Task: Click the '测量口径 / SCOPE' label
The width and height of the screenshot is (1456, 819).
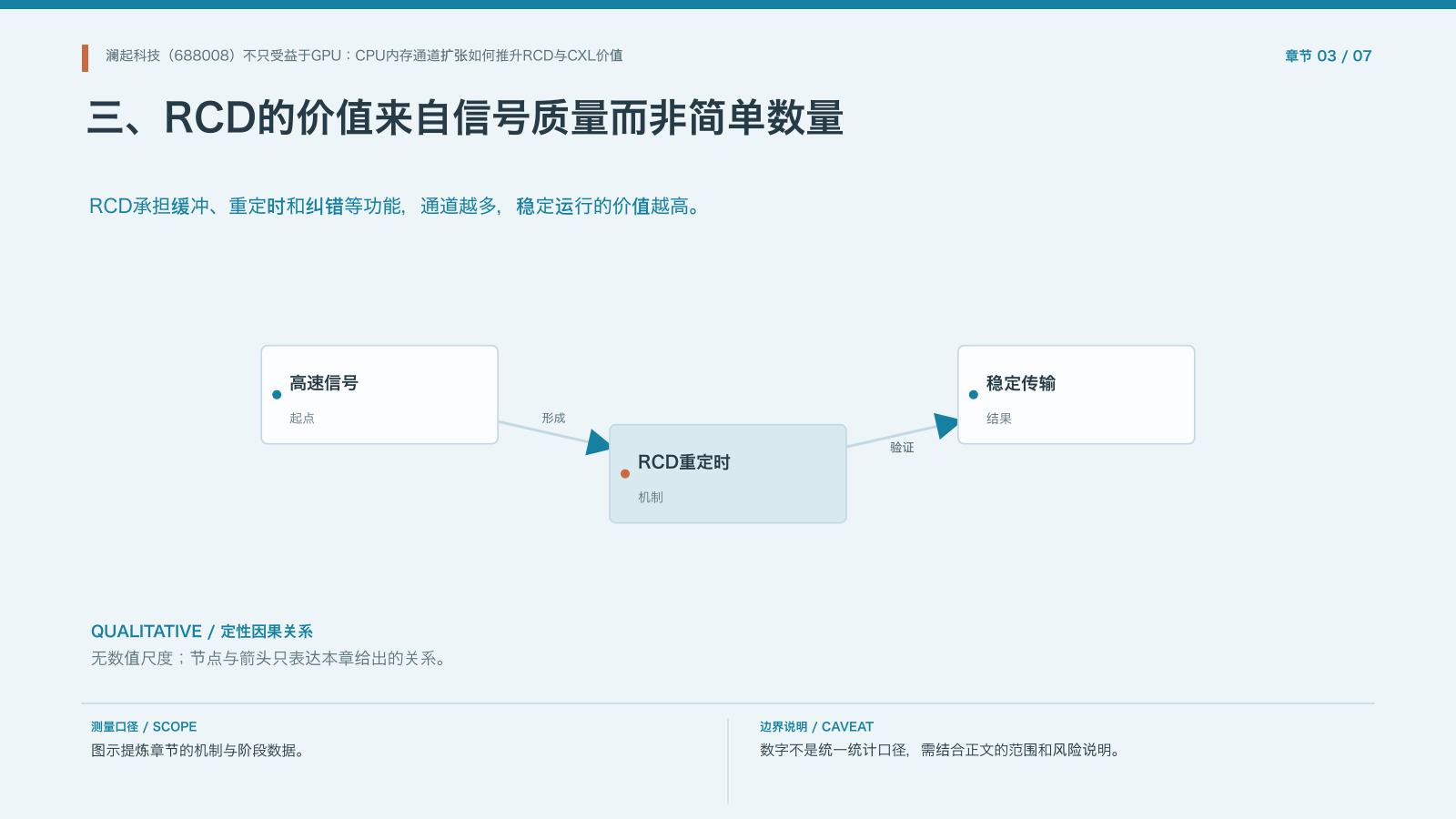Action: (x=144, y=727)
